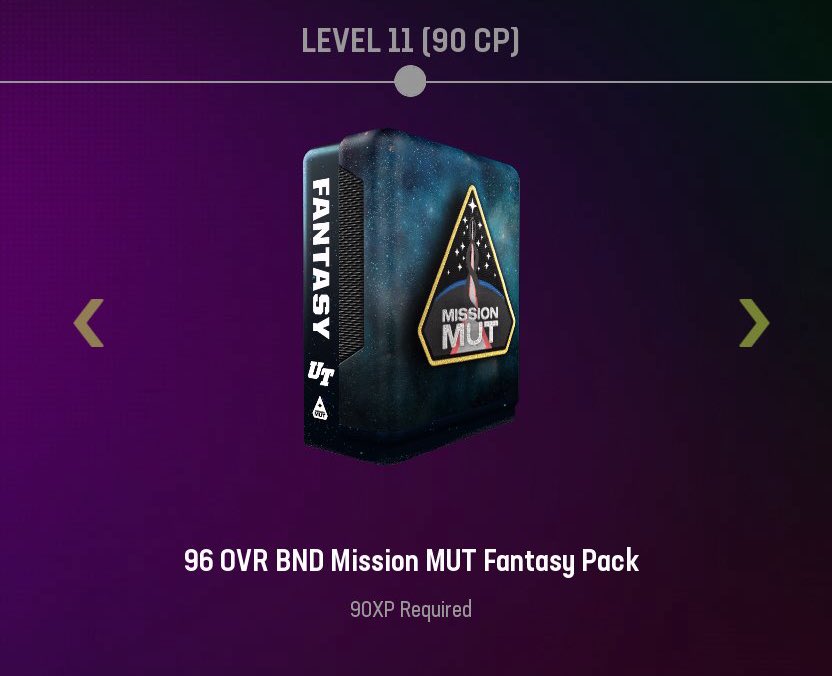Click progress track right of the marker
The image size is (832, 676).
(x=629, y=82)
